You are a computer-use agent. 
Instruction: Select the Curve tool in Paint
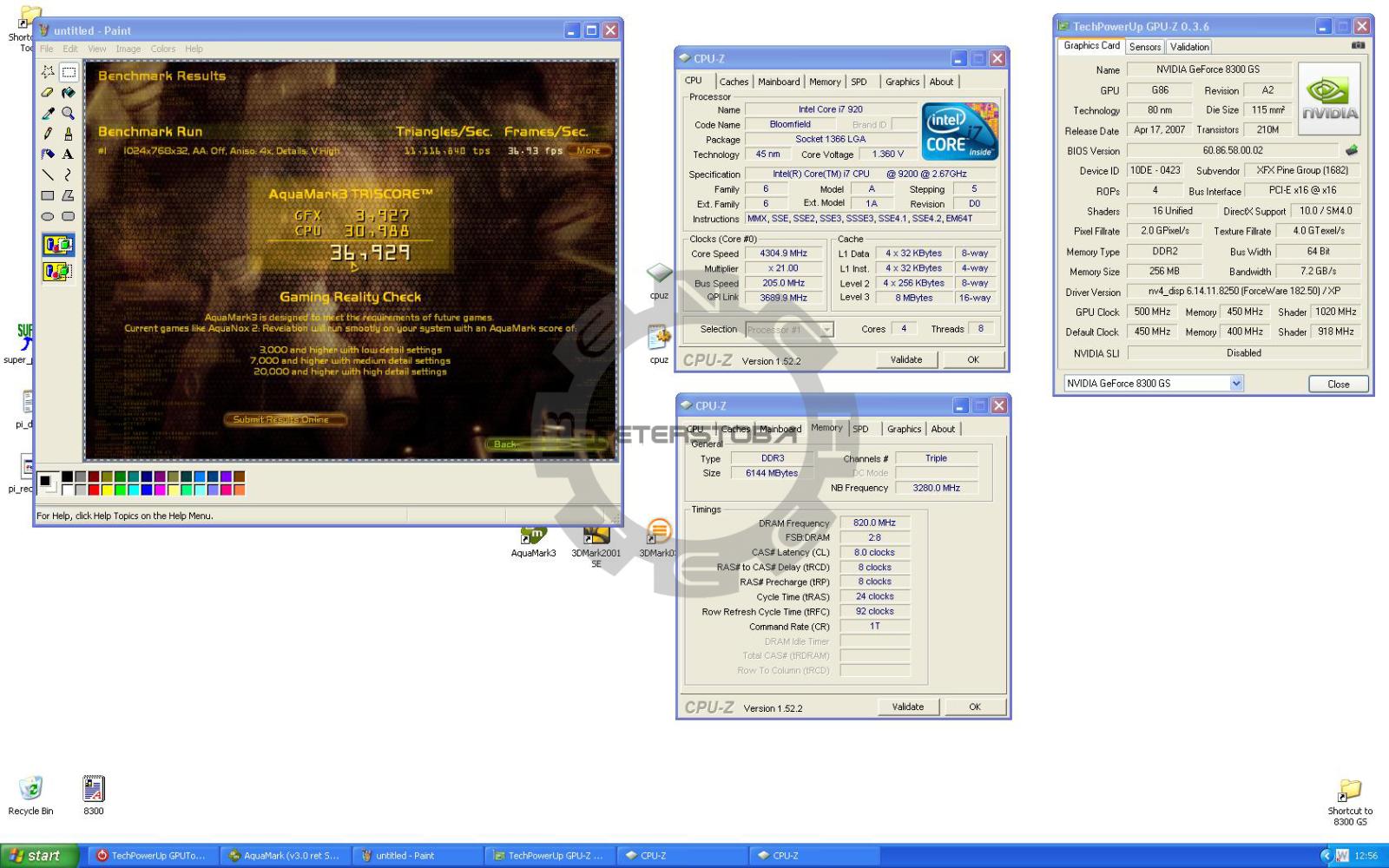68,174
